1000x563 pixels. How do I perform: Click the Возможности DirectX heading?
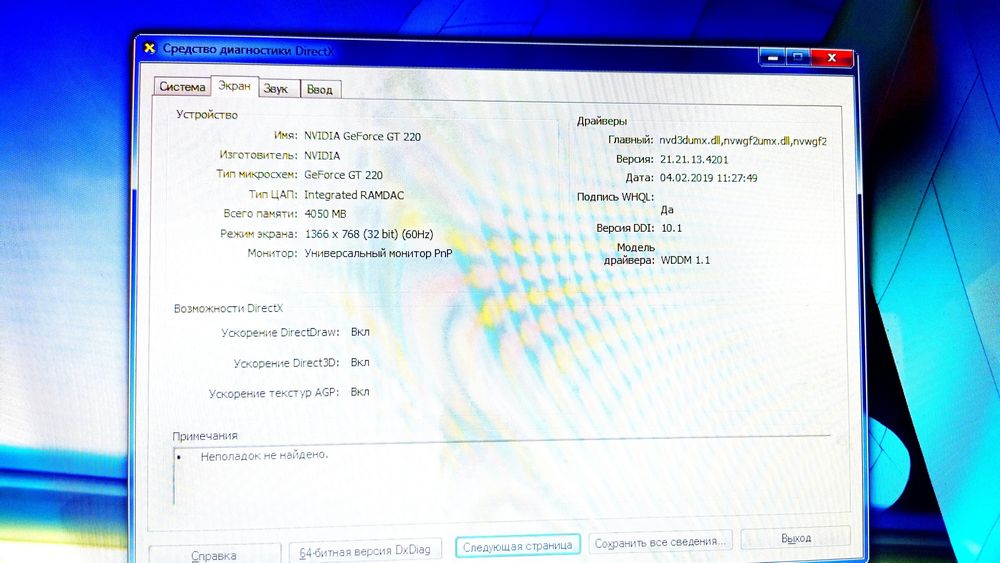(228, 309)
